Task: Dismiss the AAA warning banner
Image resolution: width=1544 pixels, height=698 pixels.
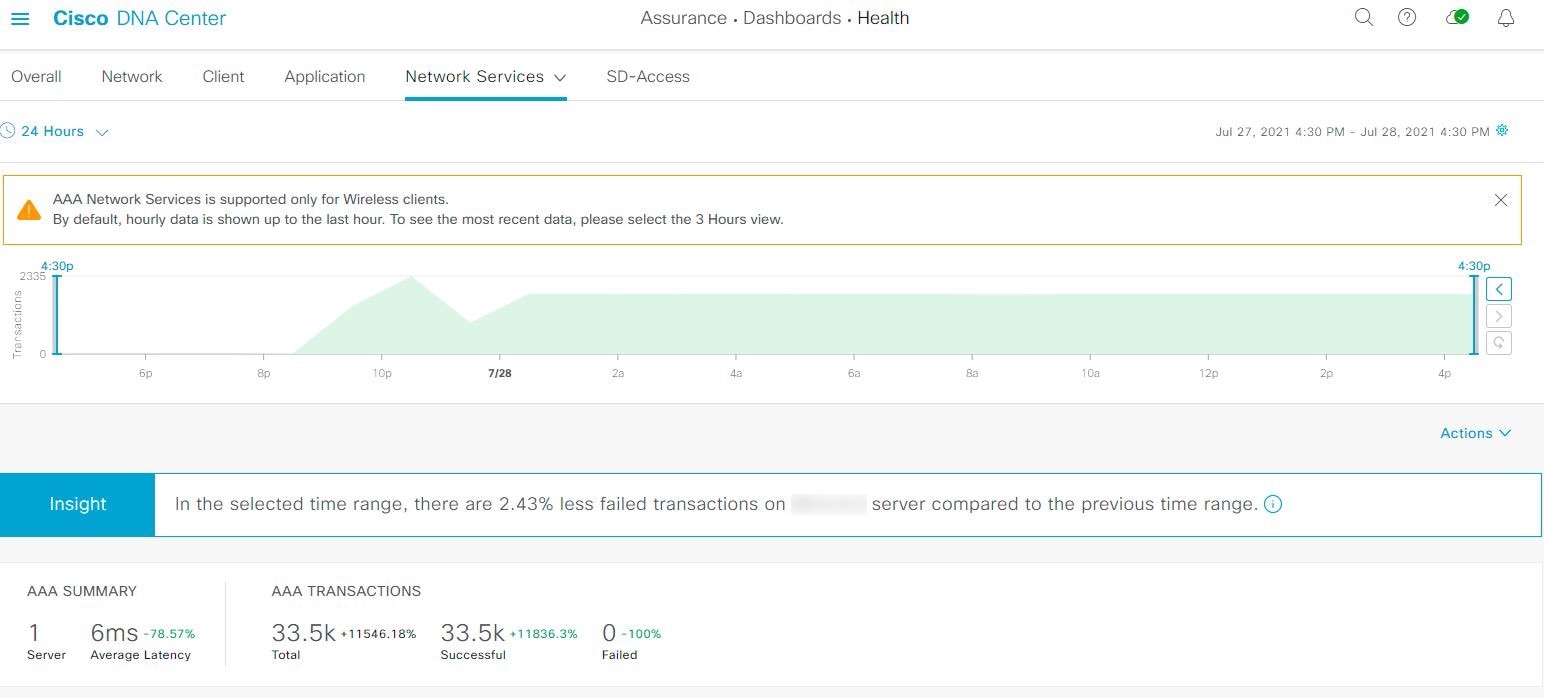Action: [x=1500, y=200]
